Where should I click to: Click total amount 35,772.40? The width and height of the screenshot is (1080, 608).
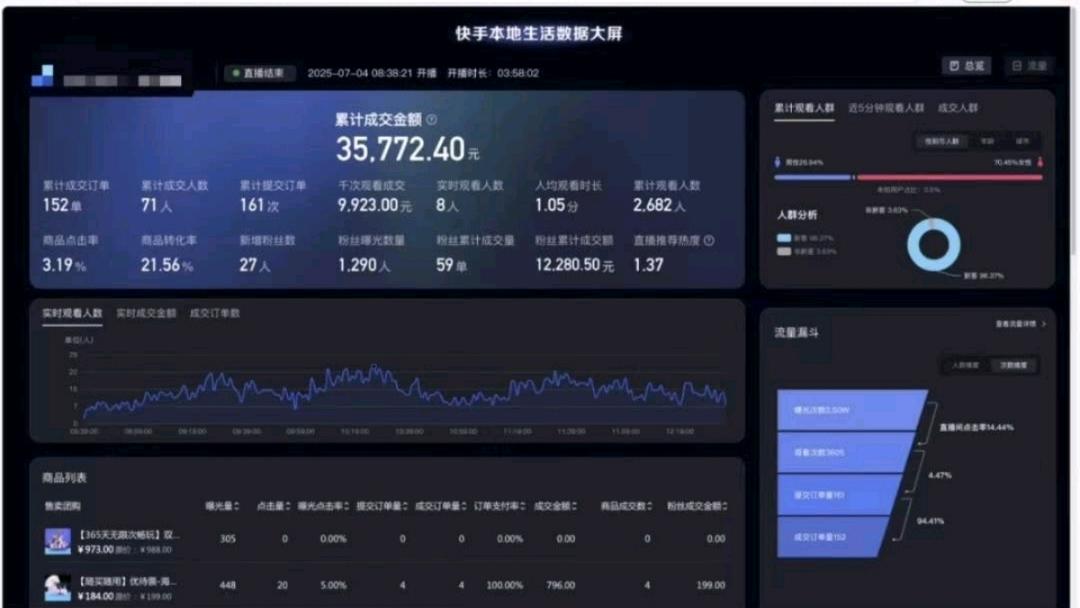pos(400,149)
